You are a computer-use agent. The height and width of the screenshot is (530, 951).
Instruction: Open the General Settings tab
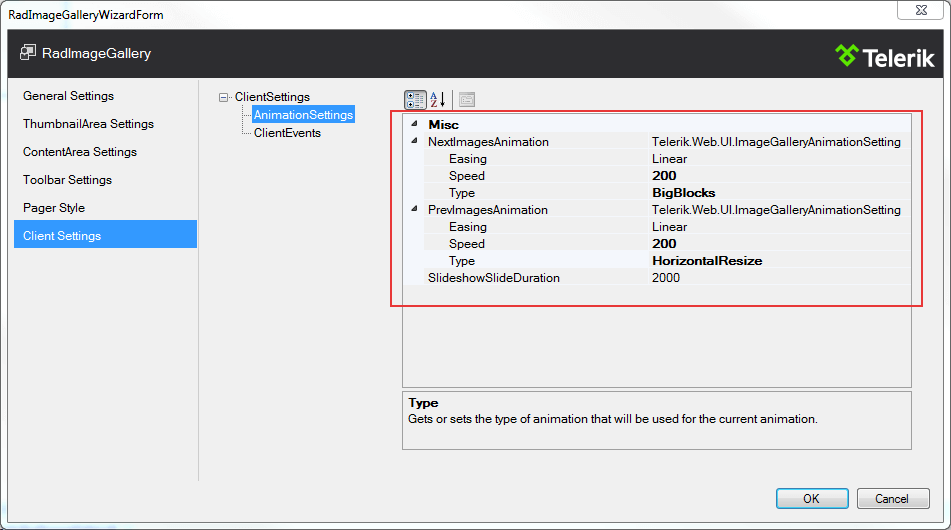pos(68,96)
